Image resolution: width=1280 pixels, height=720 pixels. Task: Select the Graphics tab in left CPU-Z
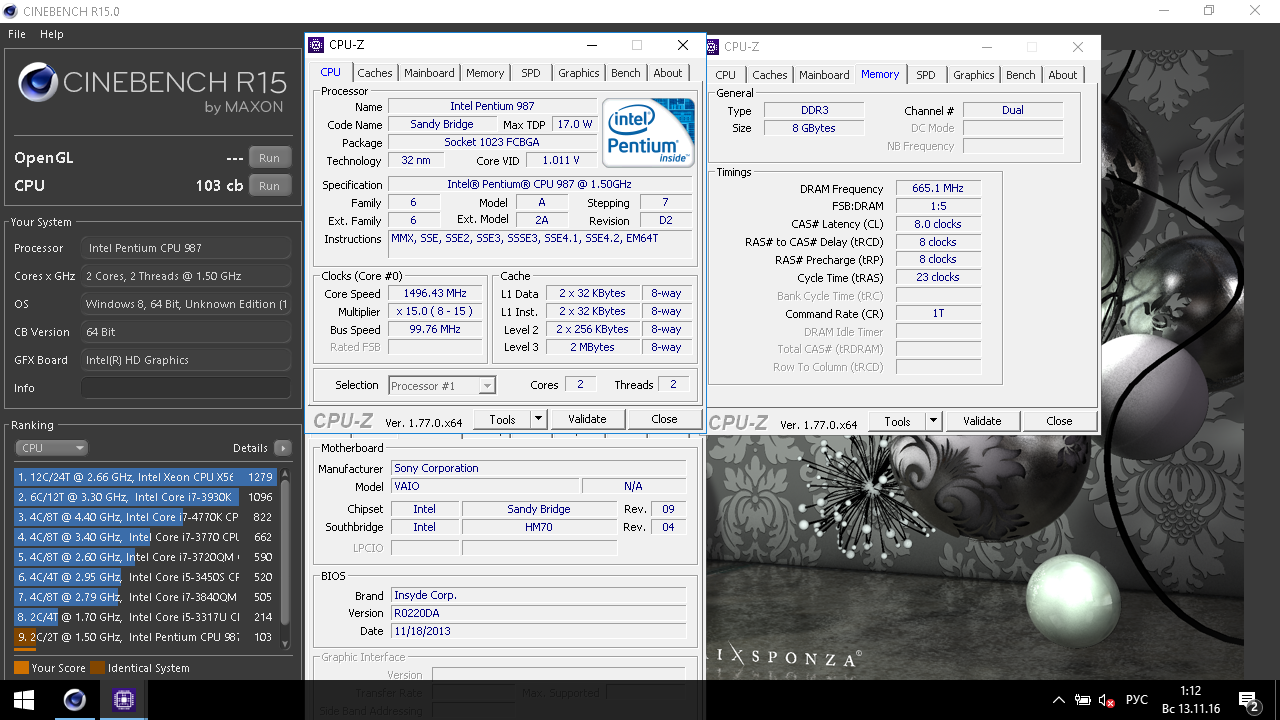point(579,73)
